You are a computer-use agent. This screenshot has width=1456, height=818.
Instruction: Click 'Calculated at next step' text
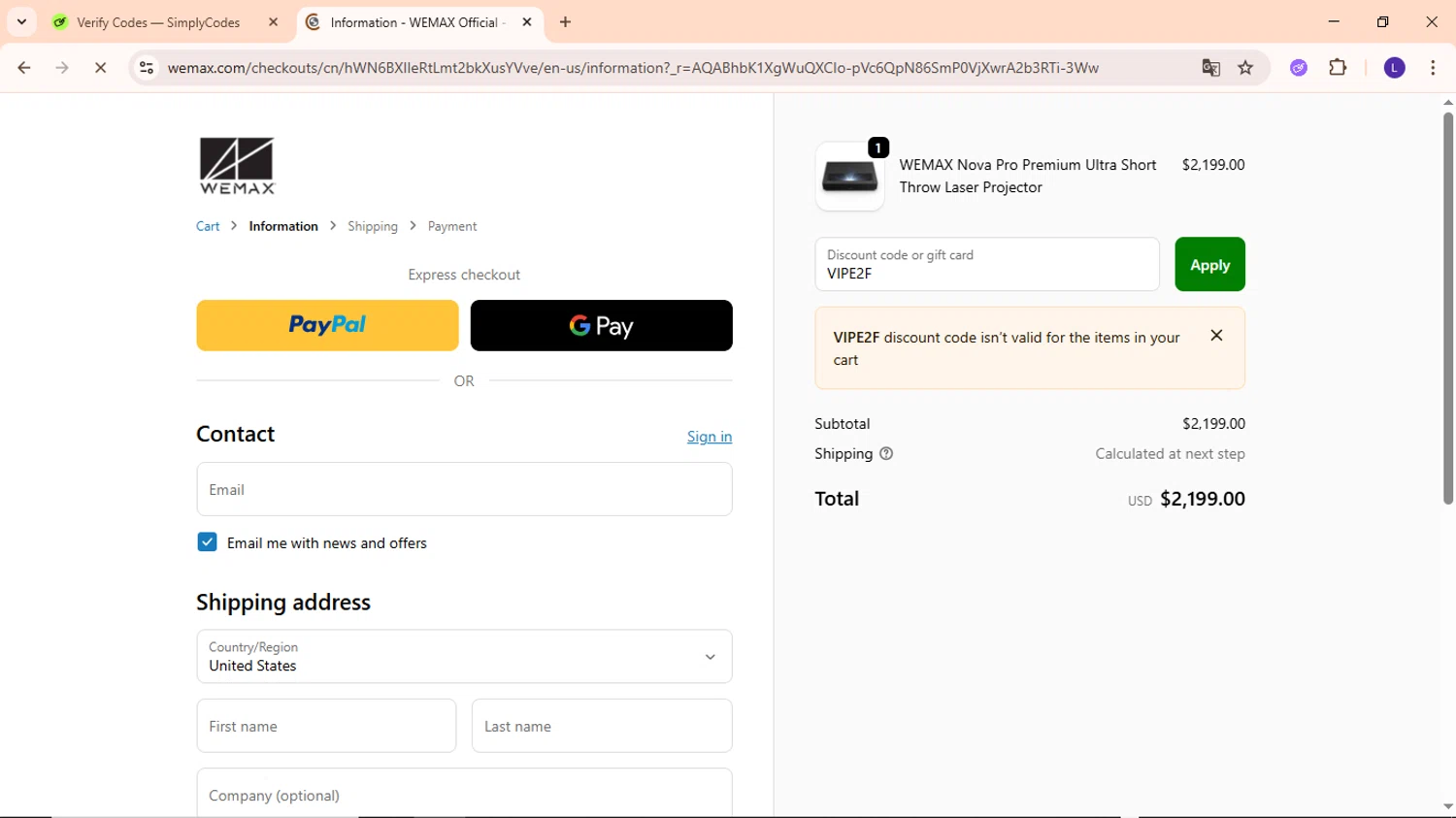coord(1170,453)
